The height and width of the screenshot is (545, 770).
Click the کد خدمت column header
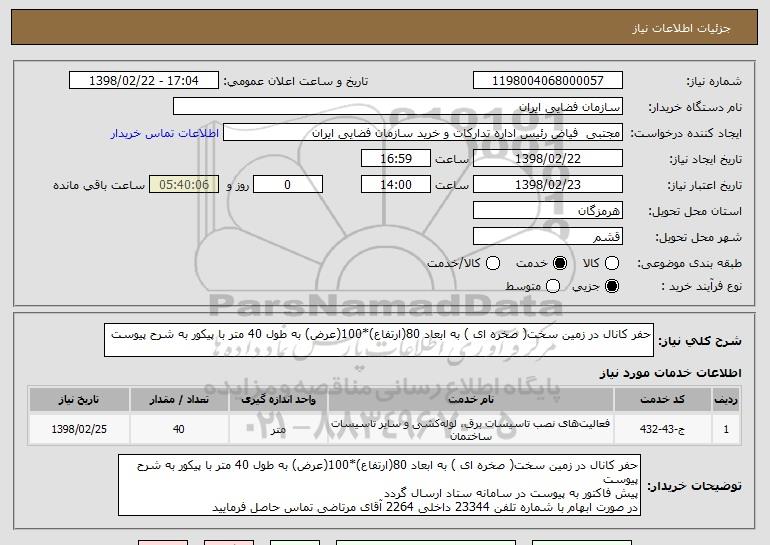pyautogui.click(x=662, y=400)
